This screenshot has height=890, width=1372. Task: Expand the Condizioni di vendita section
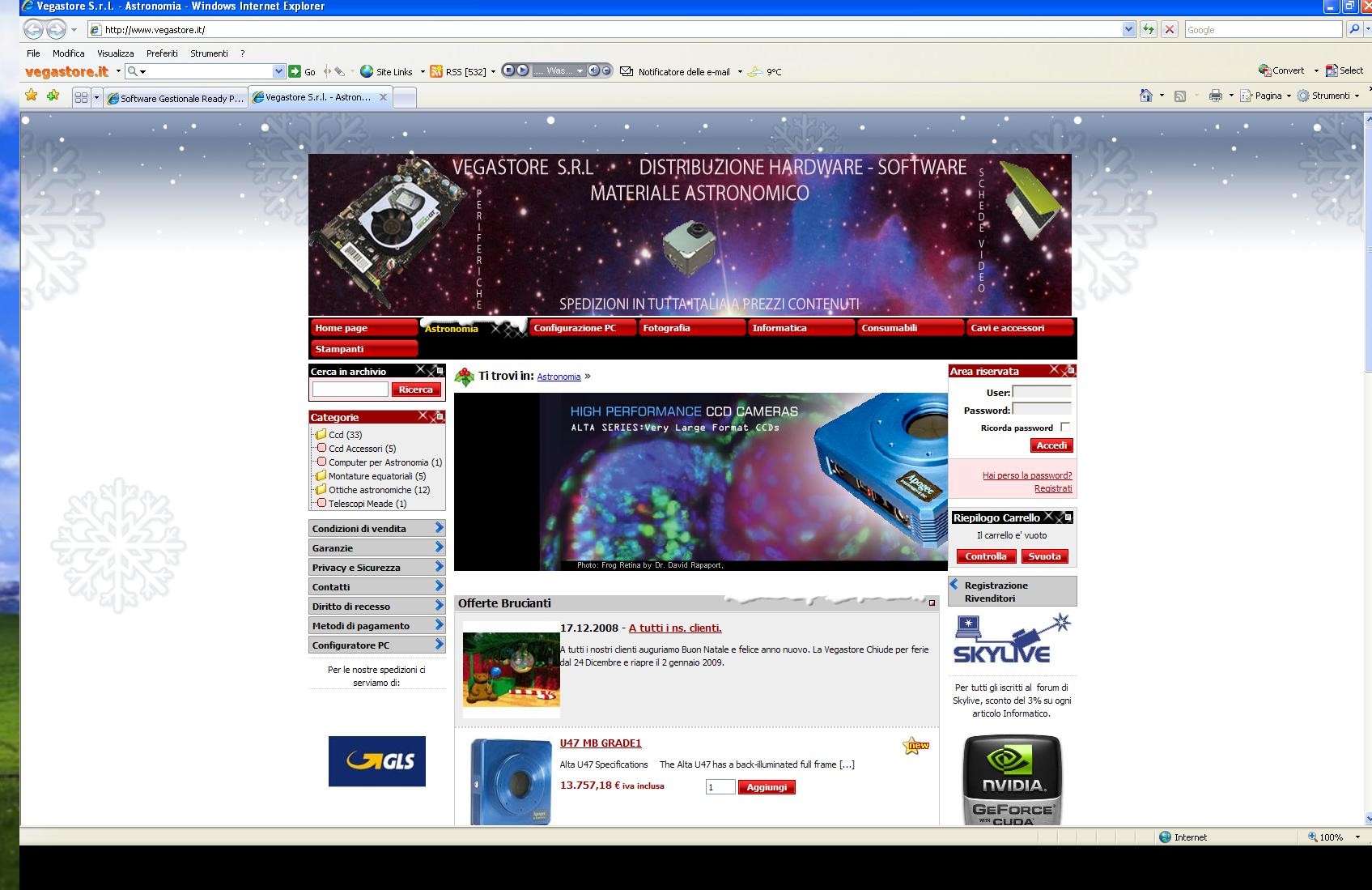point(377,528)
